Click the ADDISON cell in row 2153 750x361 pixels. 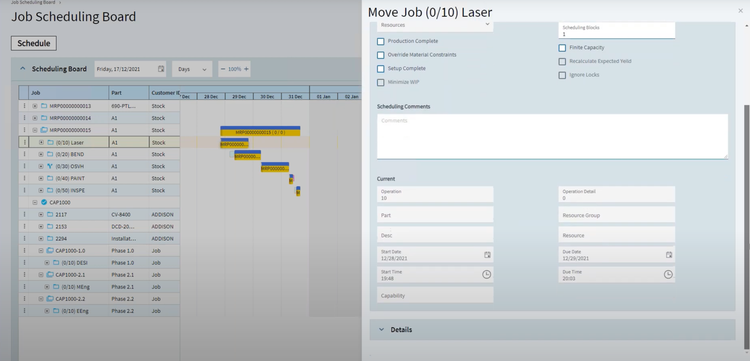[165, 226]
